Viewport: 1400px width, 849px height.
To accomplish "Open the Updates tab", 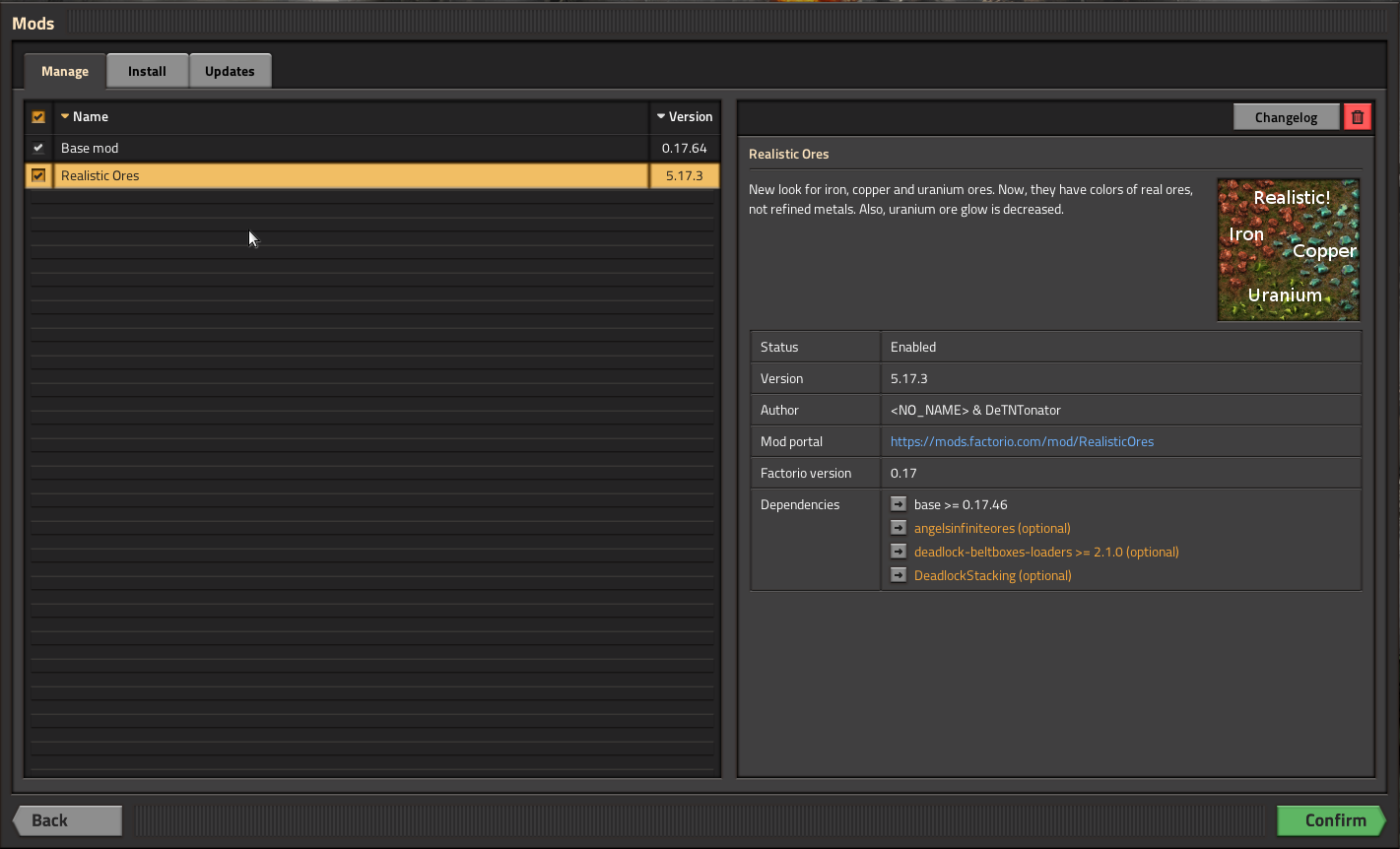I will (230, 71).
